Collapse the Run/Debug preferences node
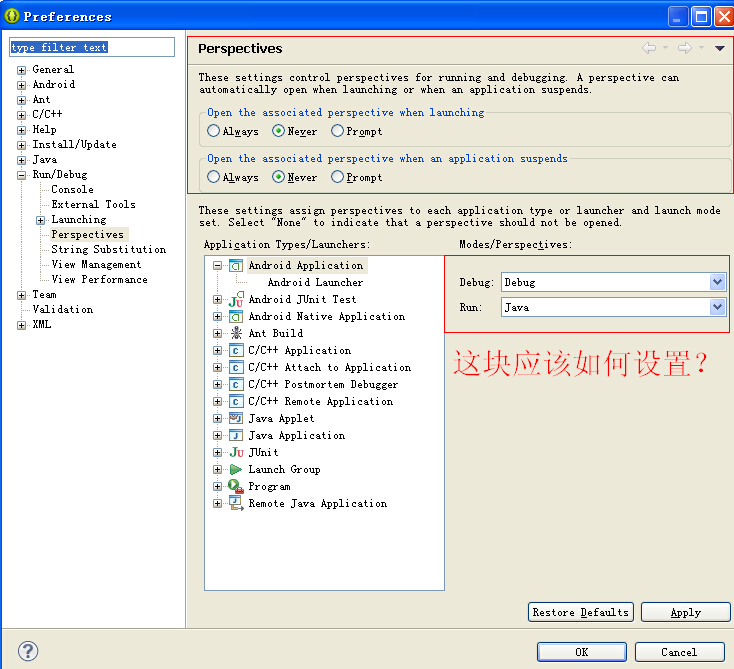This screenshot has width=734, height=669. [22, 175]
